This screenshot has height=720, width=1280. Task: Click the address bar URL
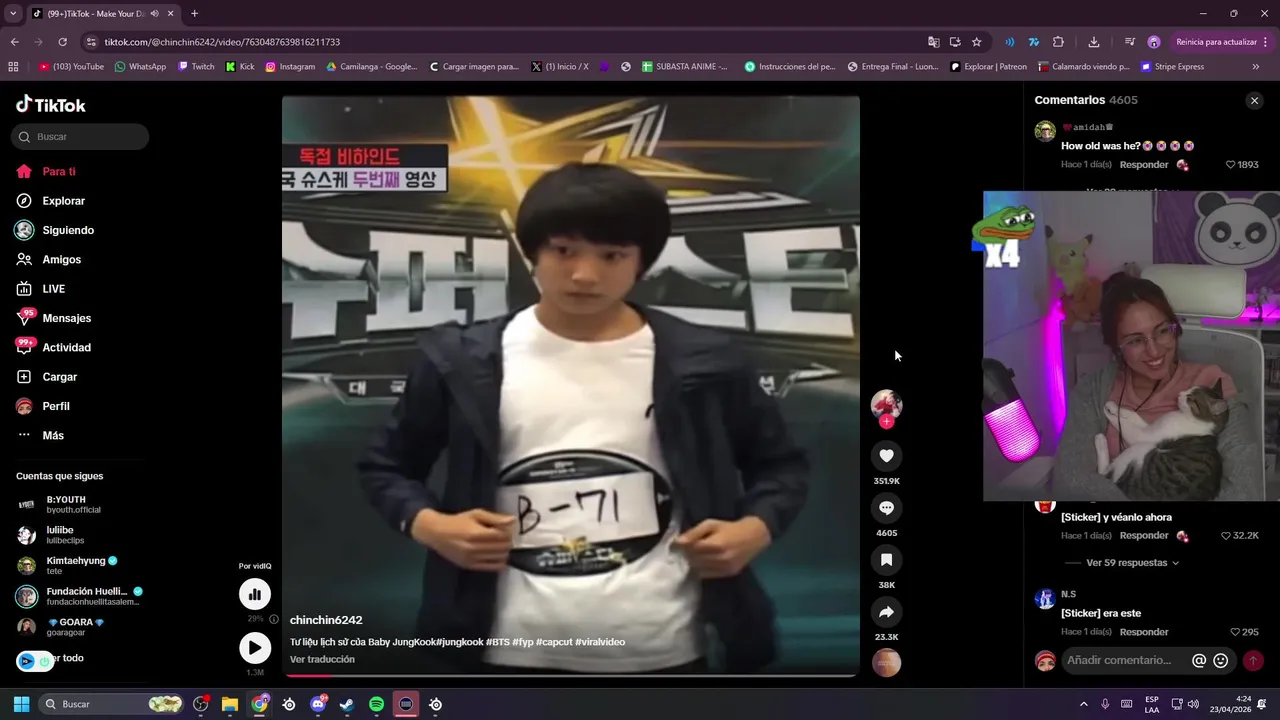coord(222,42)
